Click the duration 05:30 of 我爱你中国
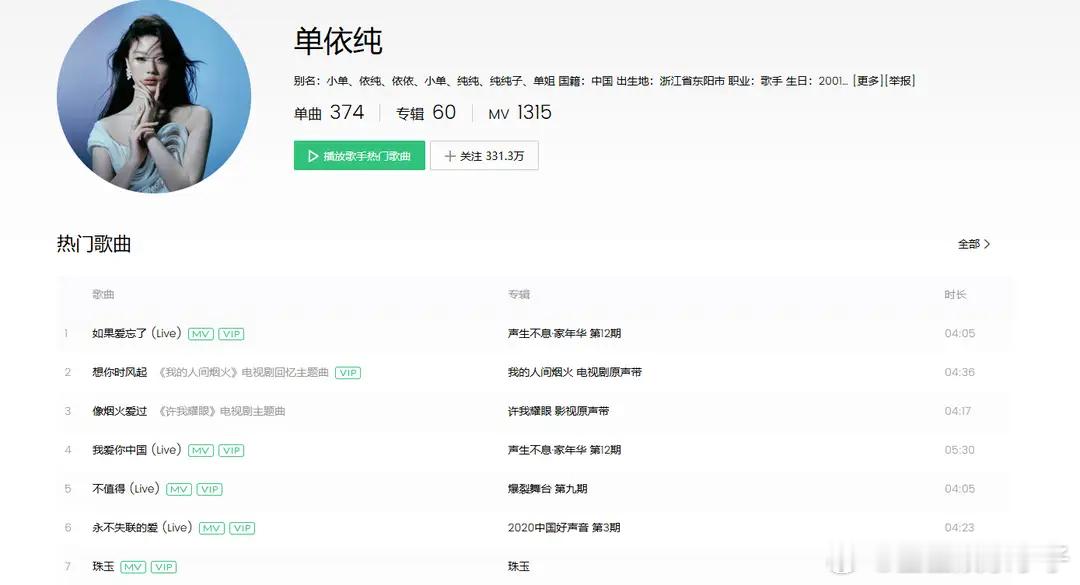Viewport: 1080px width, 585px height. (959, 450)
